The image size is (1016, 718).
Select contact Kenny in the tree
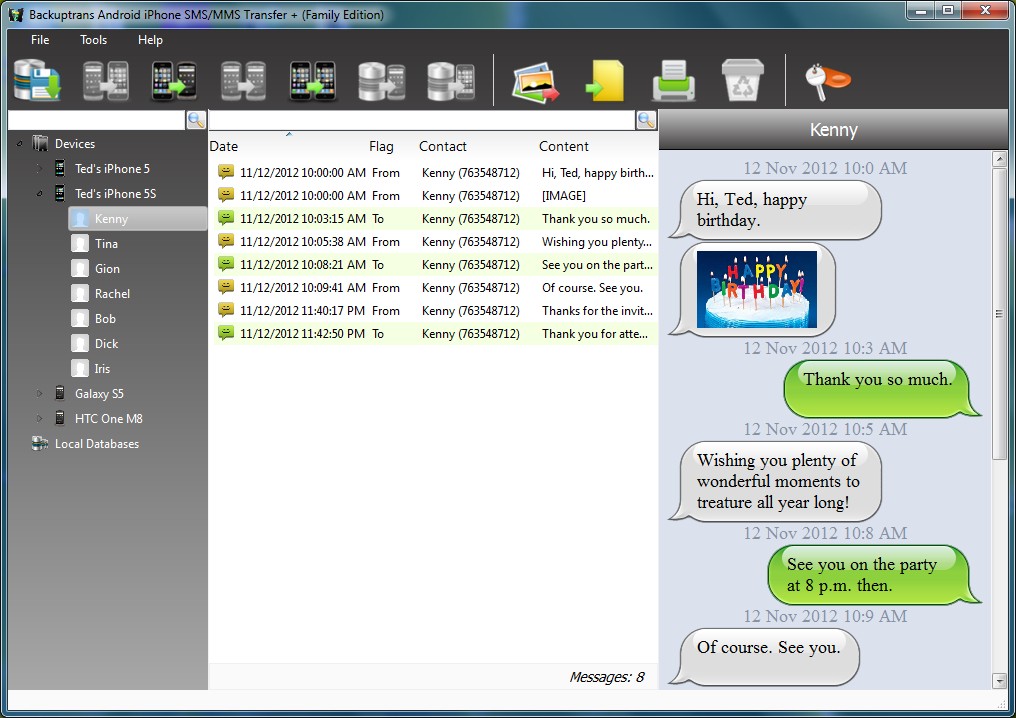click(137, 218)
